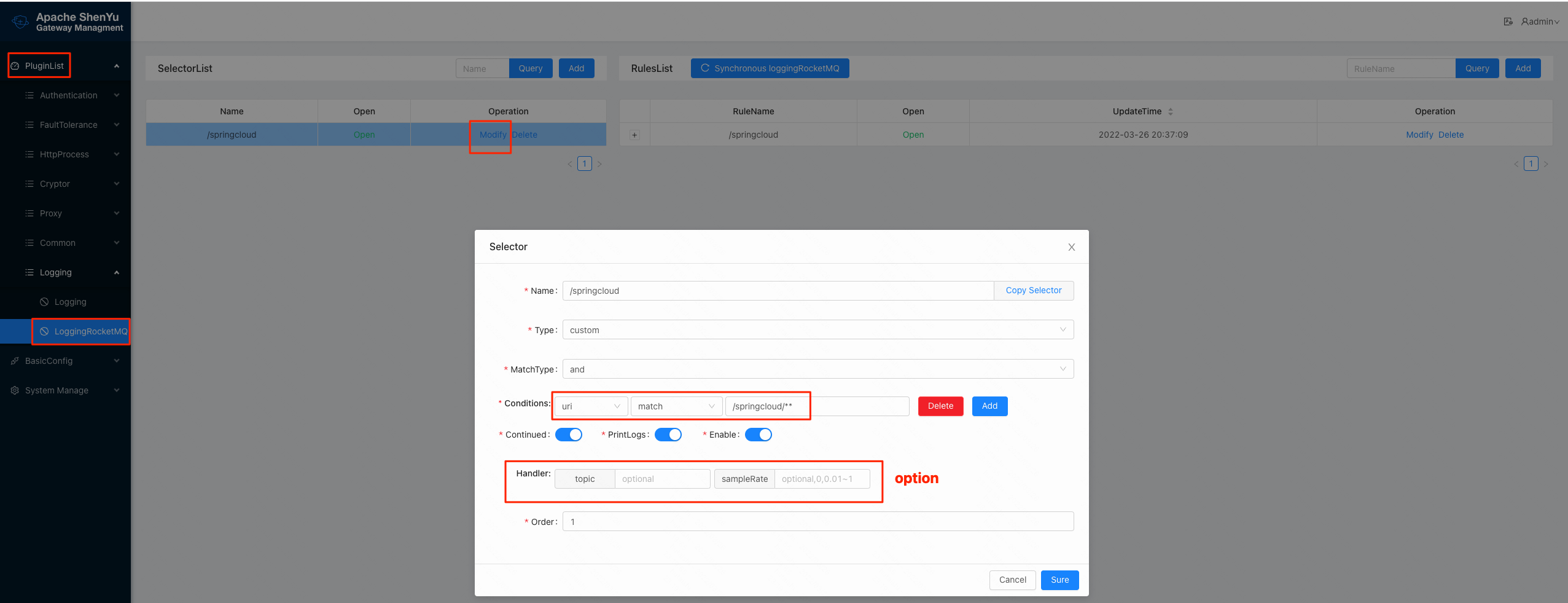Toggle the Continued switch off
This screenshot has width=1568, height=603.
pyautogui.click(x=568, y=435)
